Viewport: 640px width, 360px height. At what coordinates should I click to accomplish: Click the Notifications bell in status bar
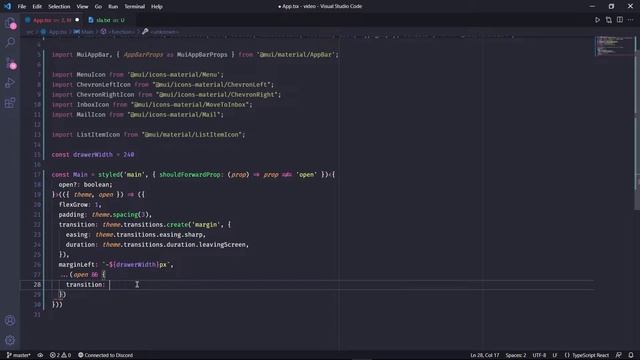tap(631, 355)
